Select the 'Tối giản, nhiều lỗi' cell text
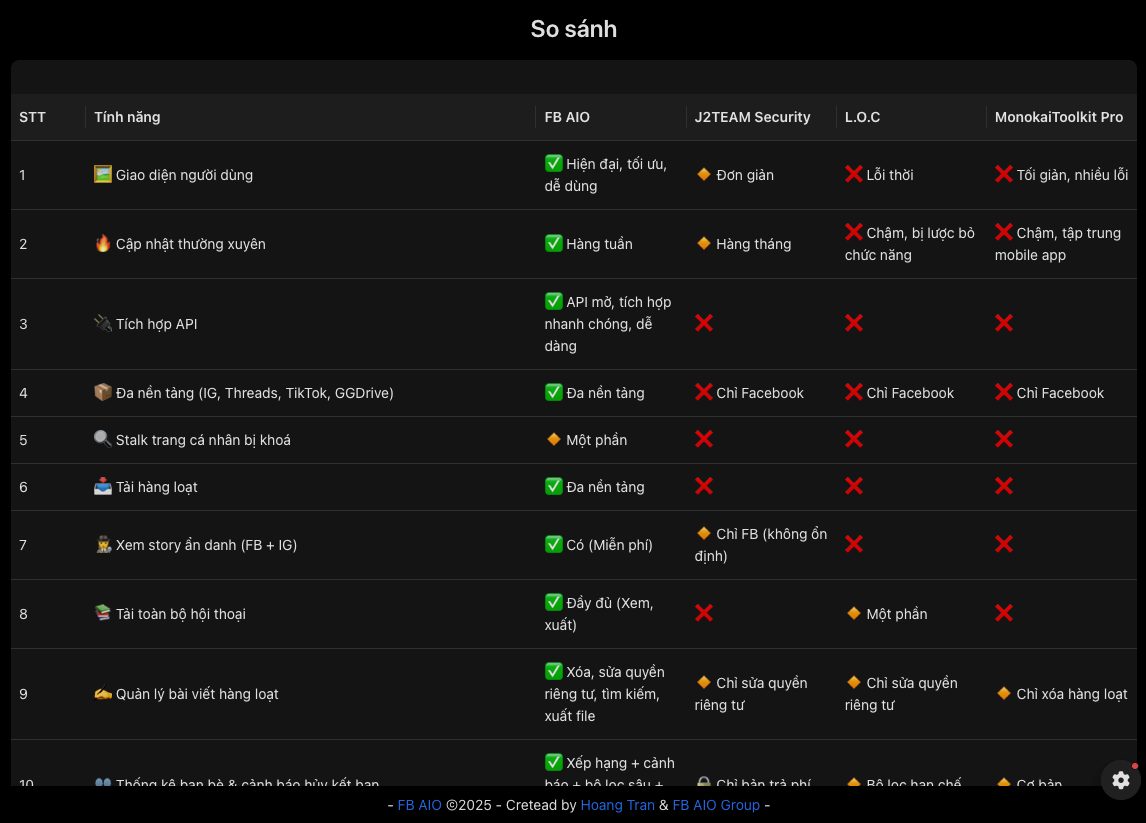The image size is (1146, 823). [1072, 175]
